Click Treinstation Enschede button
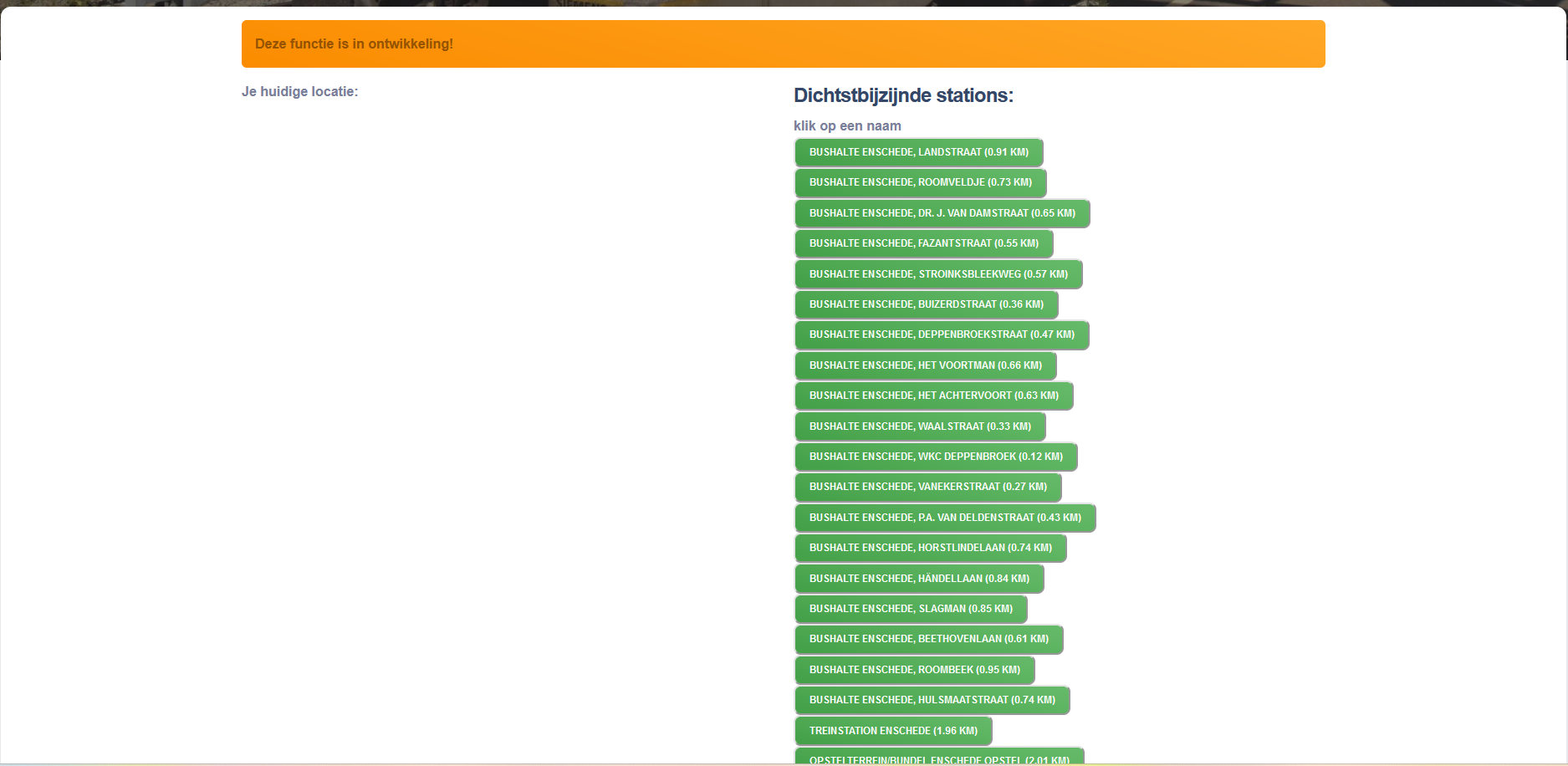The height and width of the screenshot is (766, 1568). (x=893, y=731)
